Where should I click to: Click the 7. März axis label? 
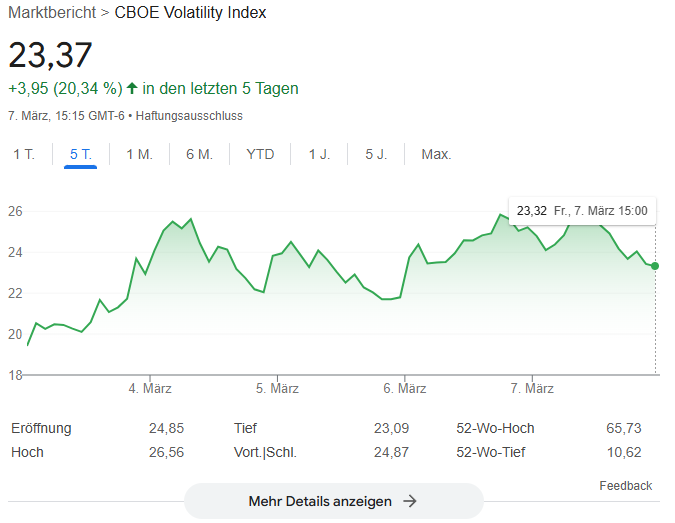[x=532, y=388]
